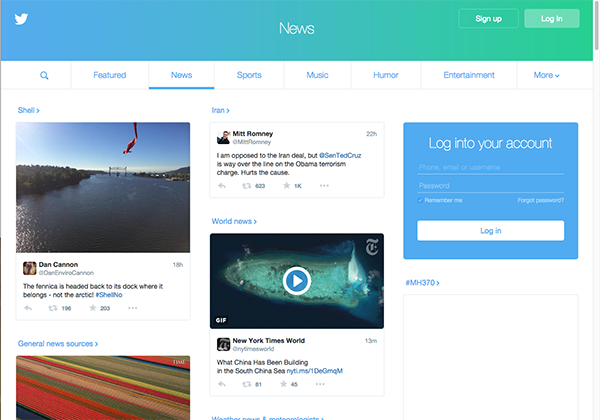This screenshot has height=420, width=600.
Task: Open the Shell topic section
Action: pos(28,110)
